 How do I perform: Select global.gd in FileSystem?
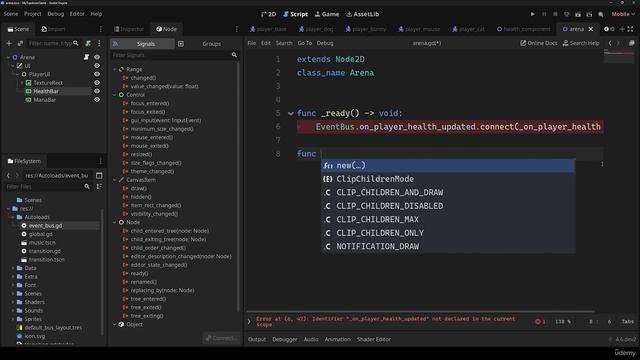(x=40, y=234)
